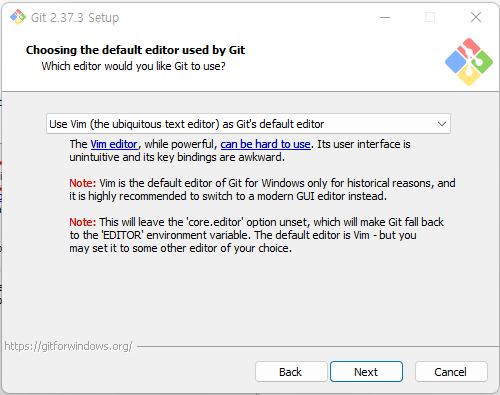This screenshot has height=395, width=500.
Task: Click the Back button
Action: [291, 372]
